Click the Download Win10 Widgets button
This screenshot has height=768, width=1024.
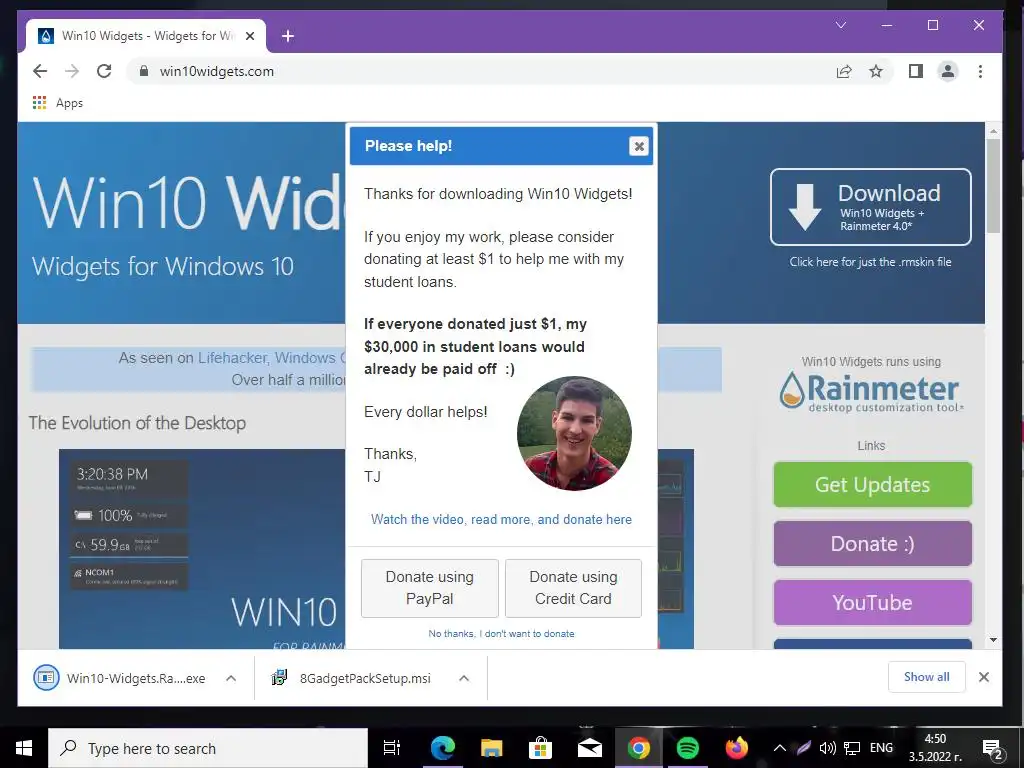coord(871,207)
